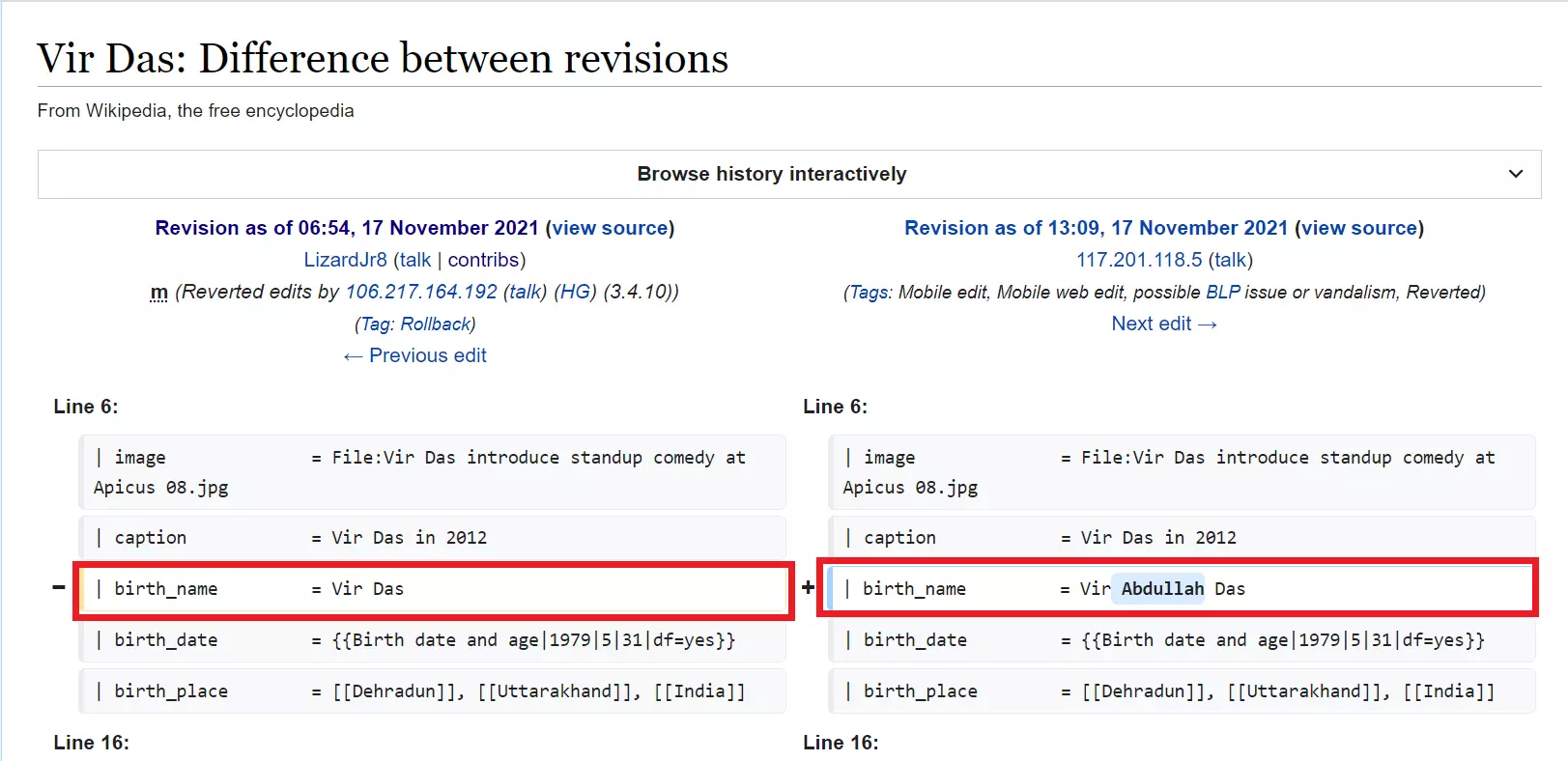Open talk page for 117.201.118.5

point(1230,260)
